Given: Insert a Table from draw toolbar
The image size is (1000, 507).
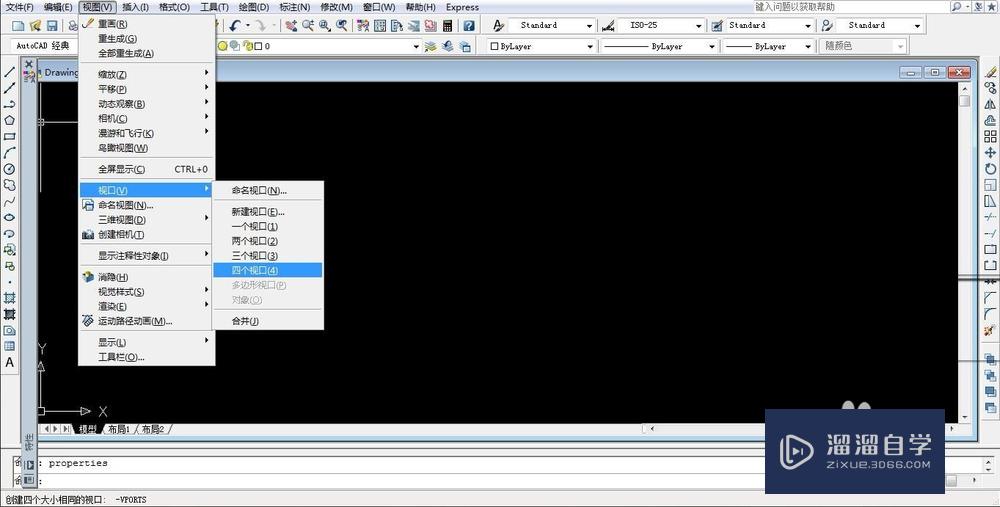Looking at the screenshot, I should tap(10, 346).
